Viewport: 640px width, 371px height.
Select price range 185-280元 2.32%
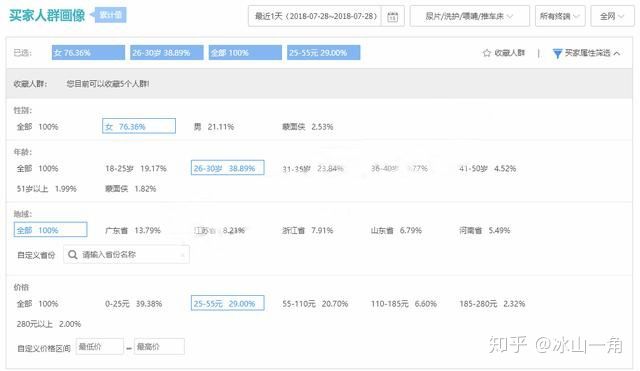492,304
